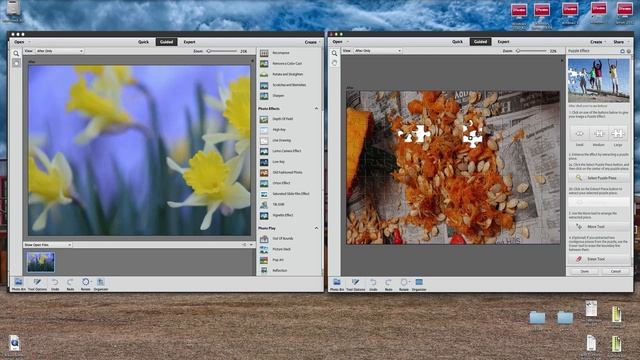Select Recompose effect icon in left window
The width and height of the screenshot is (640, 360).
click(x=264, y=53)
